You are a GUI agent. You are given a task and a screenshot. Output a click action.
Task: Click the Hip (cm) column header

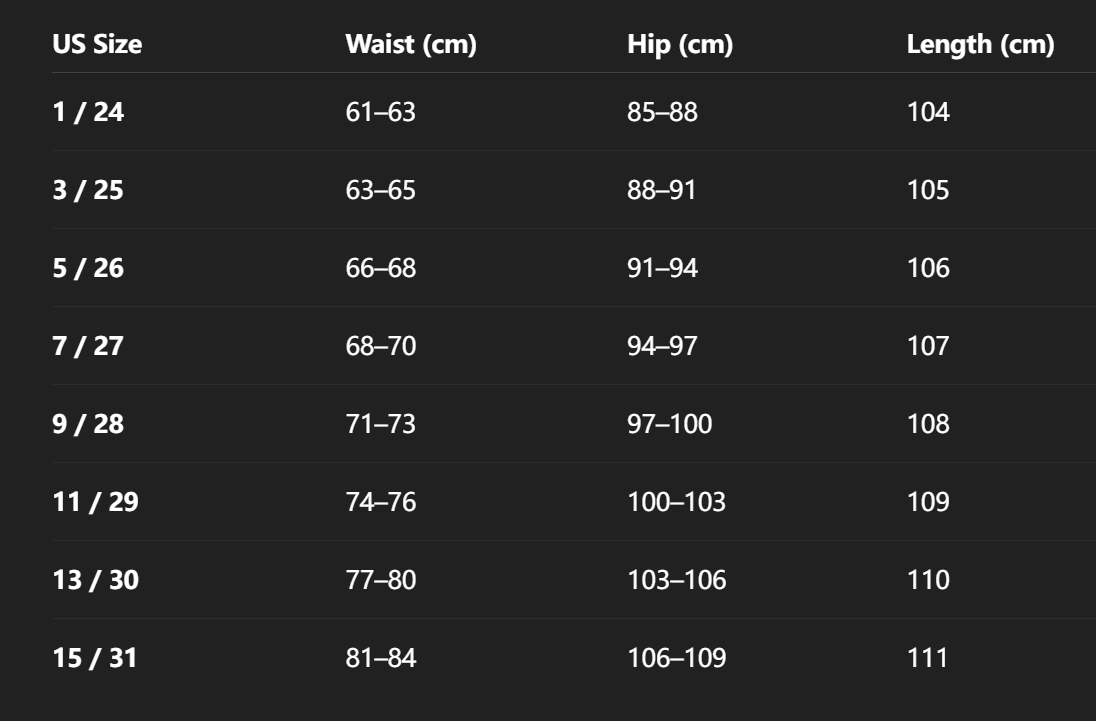coord(680,46)
